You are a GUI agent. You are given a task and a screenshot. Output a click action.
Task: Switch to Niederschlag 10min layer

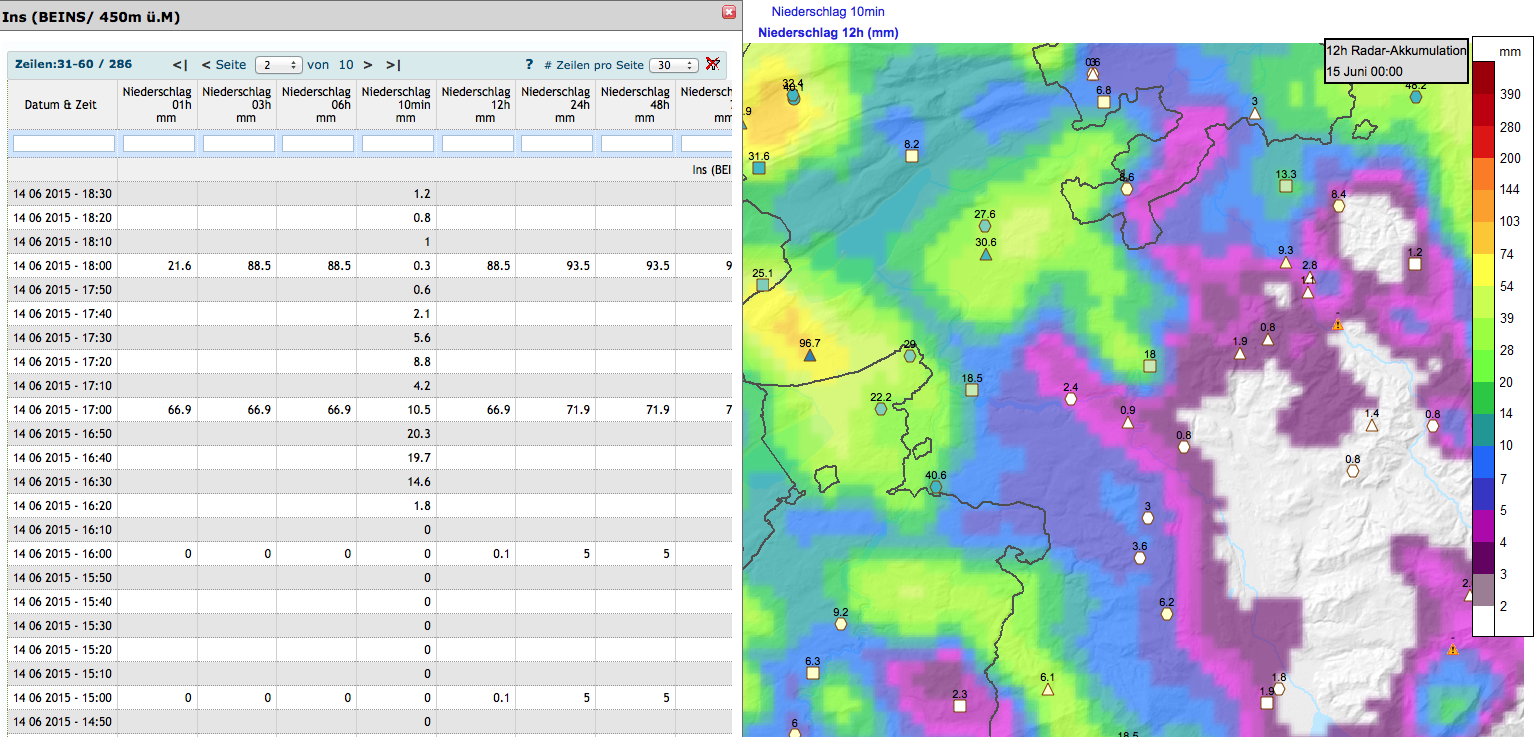pyautogui.click(x=827, y=12)
